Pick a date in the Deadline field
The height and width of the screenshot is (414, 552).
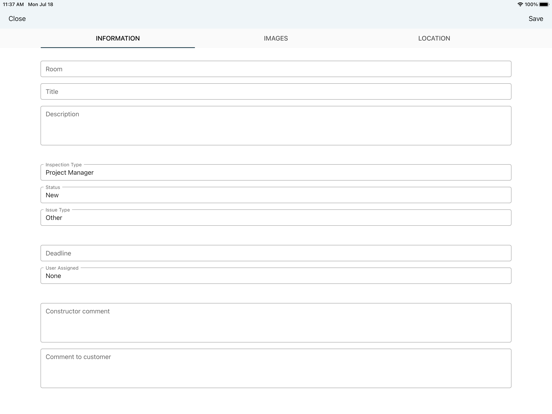pos(276,253)
